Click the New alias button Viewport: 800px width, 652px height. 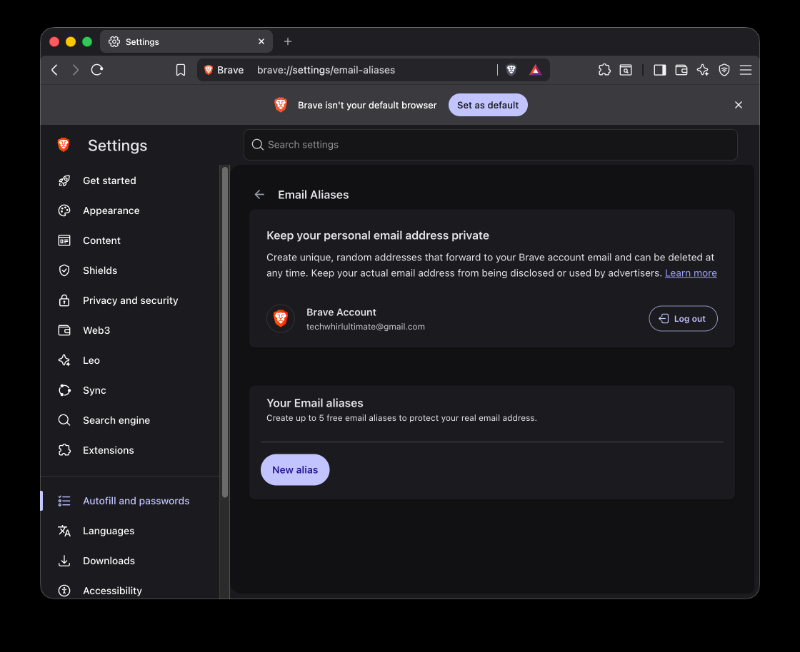tap(295, 470)
